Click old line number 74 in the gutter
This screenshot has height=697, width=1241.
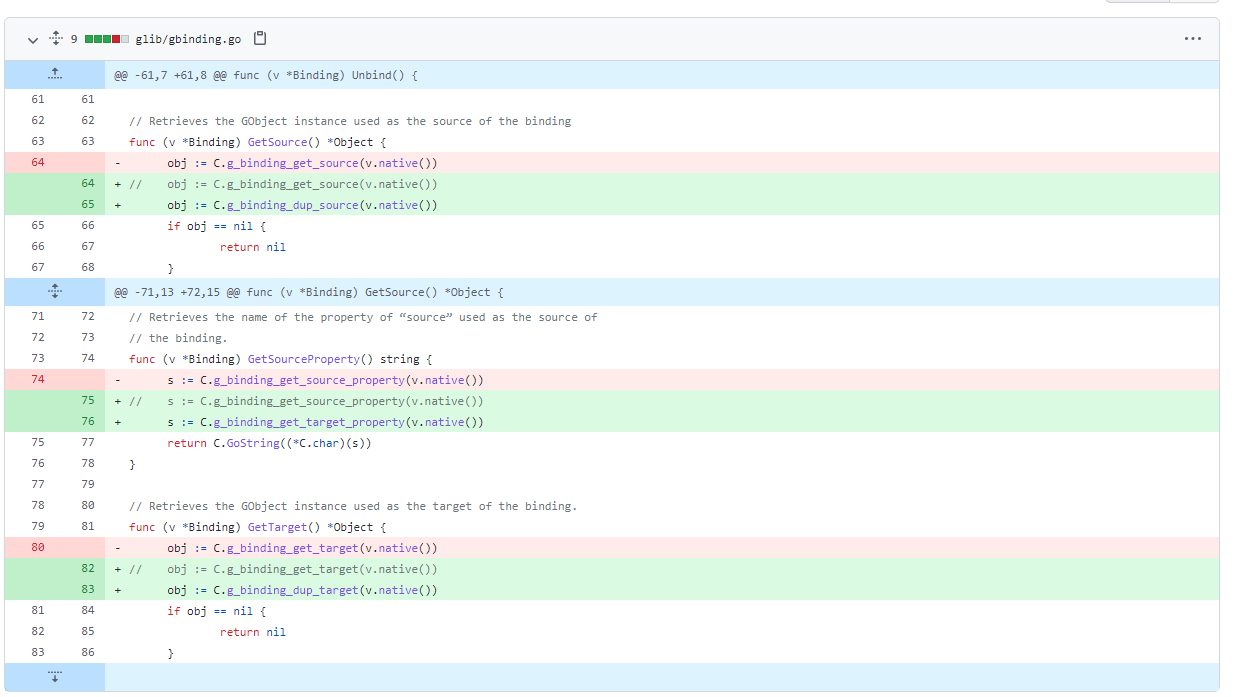coord(37,379)
